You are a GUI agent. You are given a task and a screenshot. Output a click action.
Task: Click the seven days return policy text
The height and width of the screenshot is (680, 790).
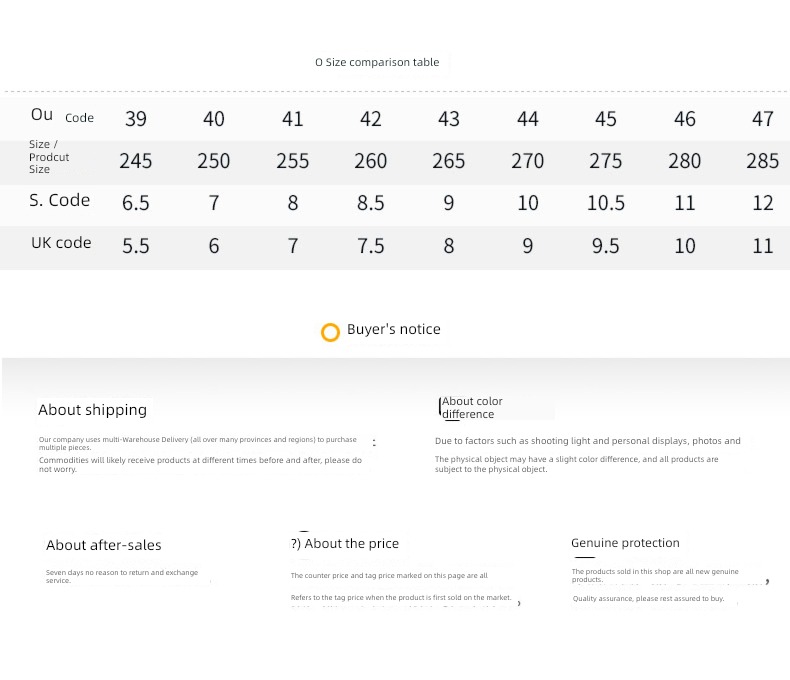pos(121,576)
